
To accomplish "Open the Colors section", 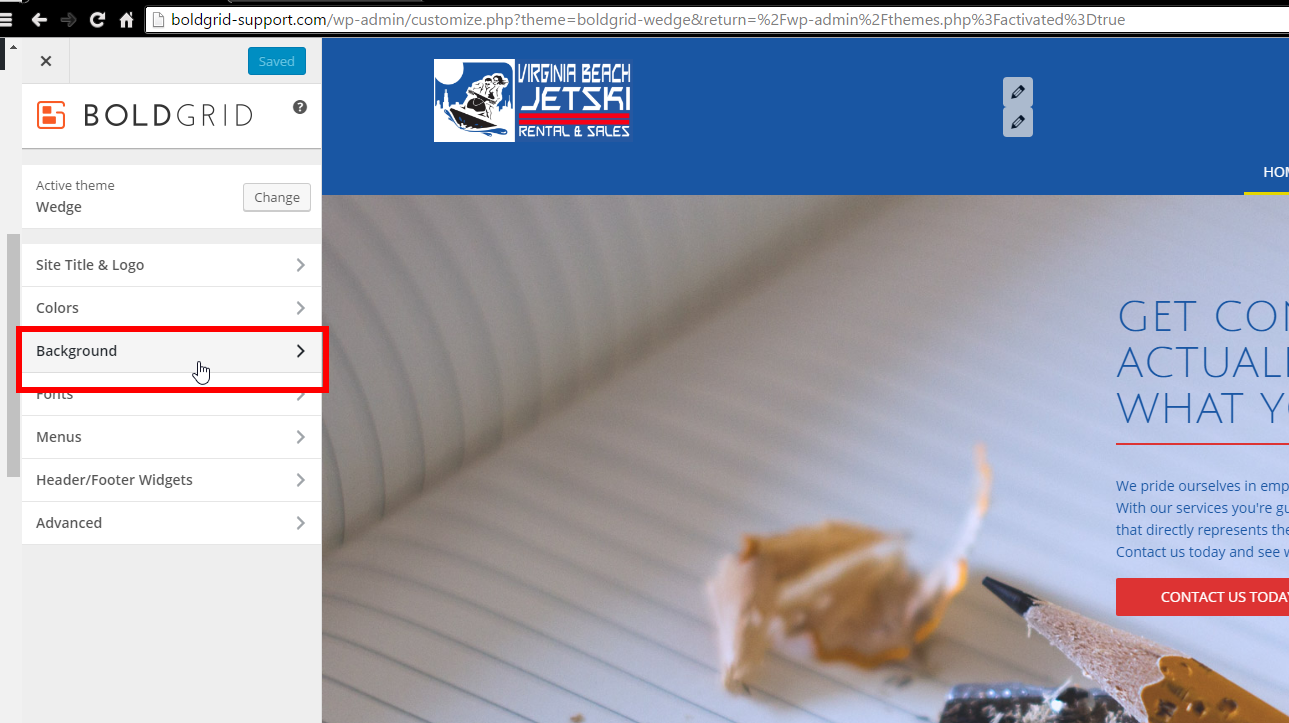I will (172, 308).
